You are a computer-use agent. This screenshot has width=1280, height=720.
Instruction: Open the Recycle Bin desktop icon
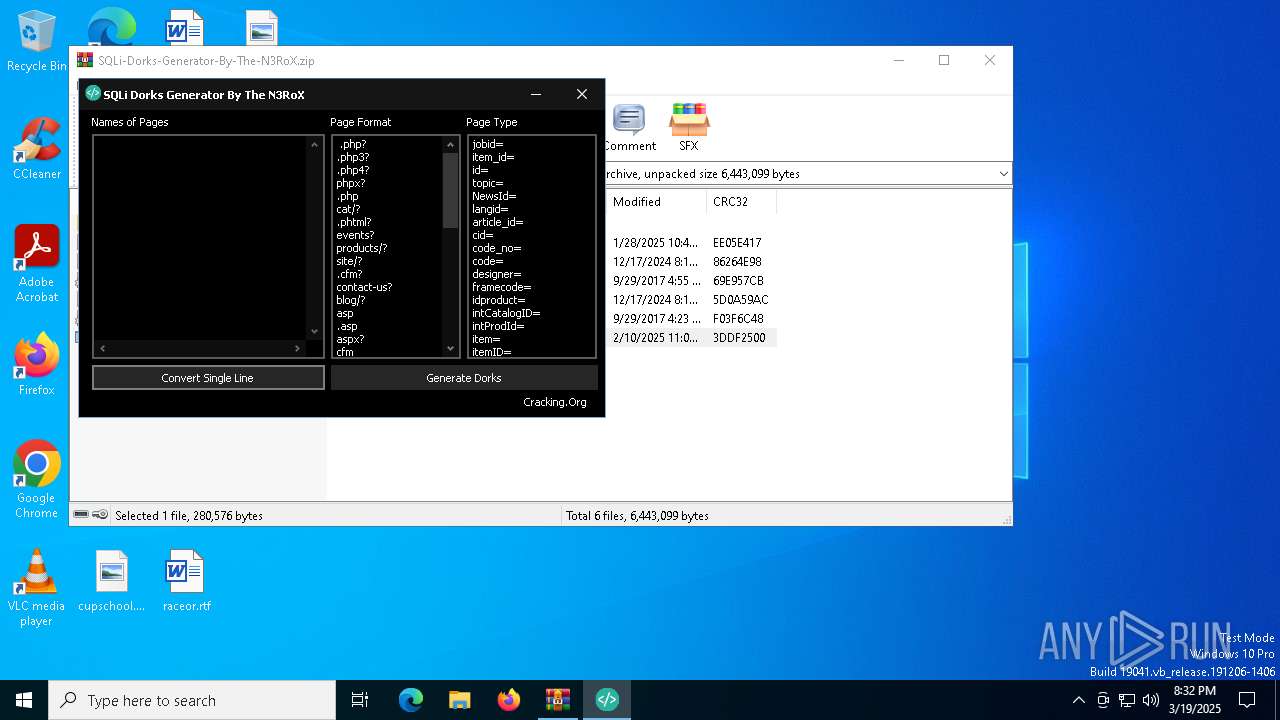(x=37, y=42)
